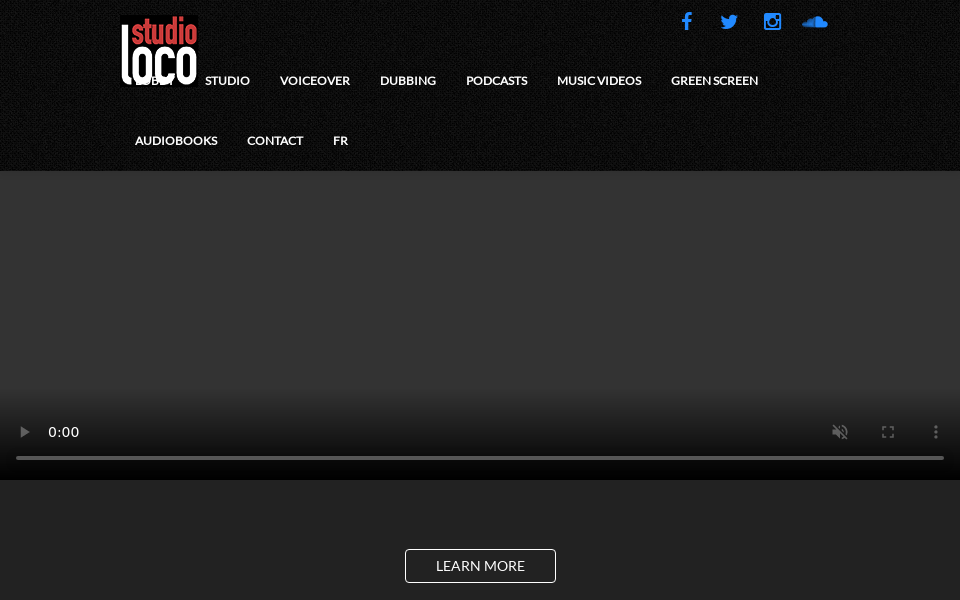
Task: Open the video more-options menu
Action: [936, 432]
